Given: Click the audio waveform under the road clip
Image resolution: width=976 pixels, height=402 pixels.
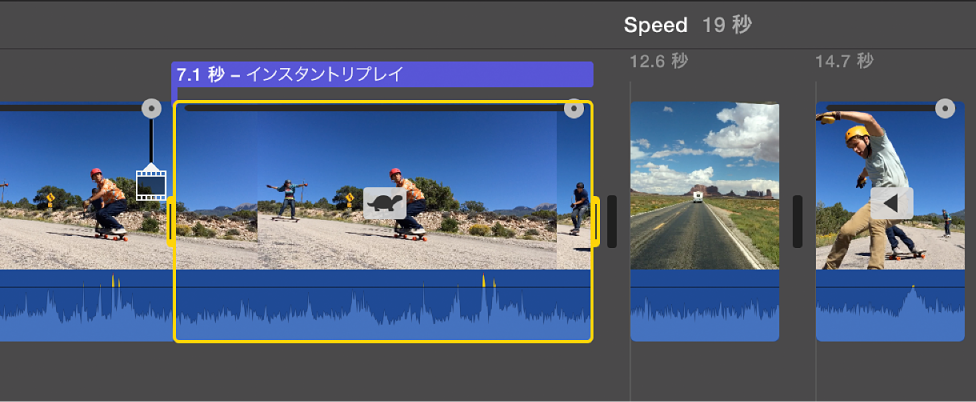Looking at the screenshot, I should click(705, 305).
